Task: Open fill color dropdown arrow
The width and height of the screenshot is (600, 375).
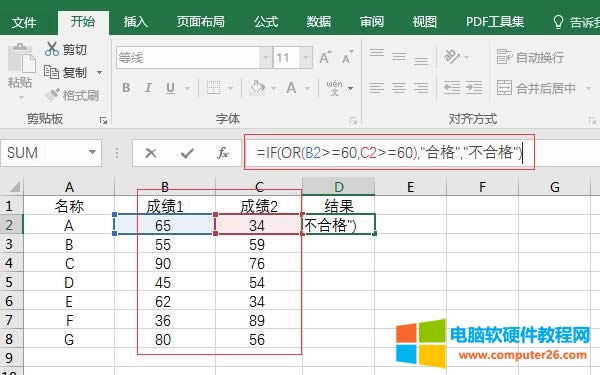Action: [x=274, y=88]
